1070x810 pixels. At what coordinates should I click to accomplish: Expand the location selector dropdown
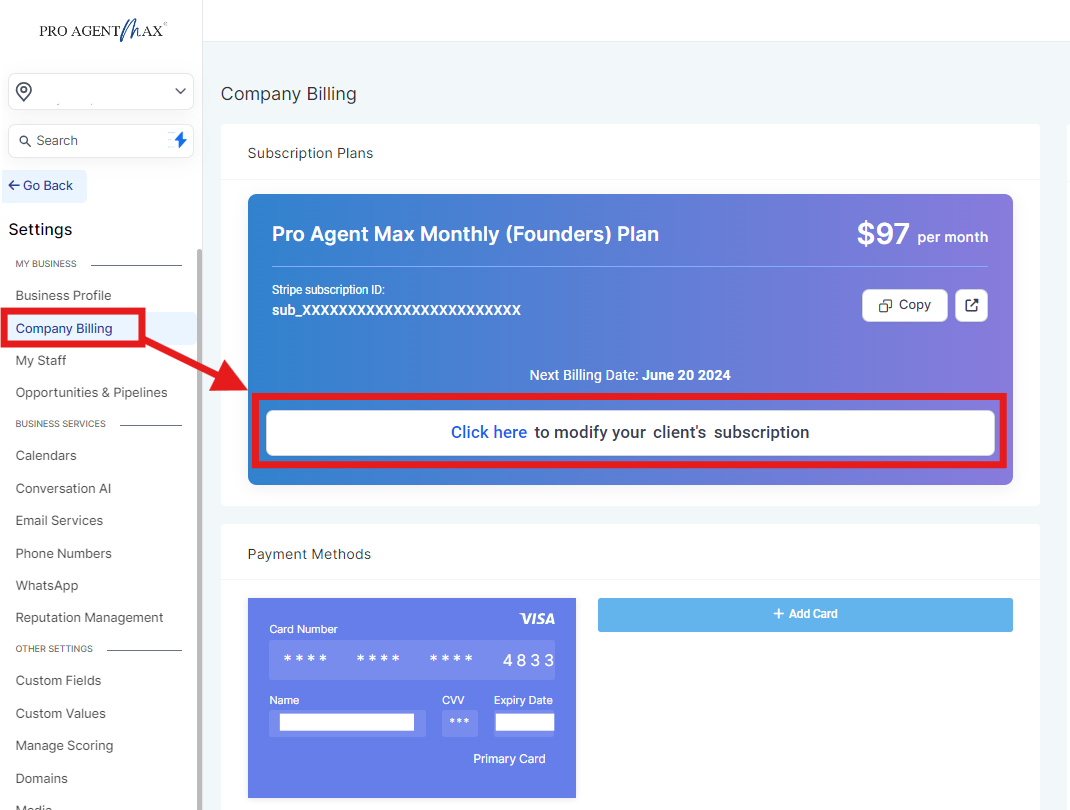[x=180, y=92]
